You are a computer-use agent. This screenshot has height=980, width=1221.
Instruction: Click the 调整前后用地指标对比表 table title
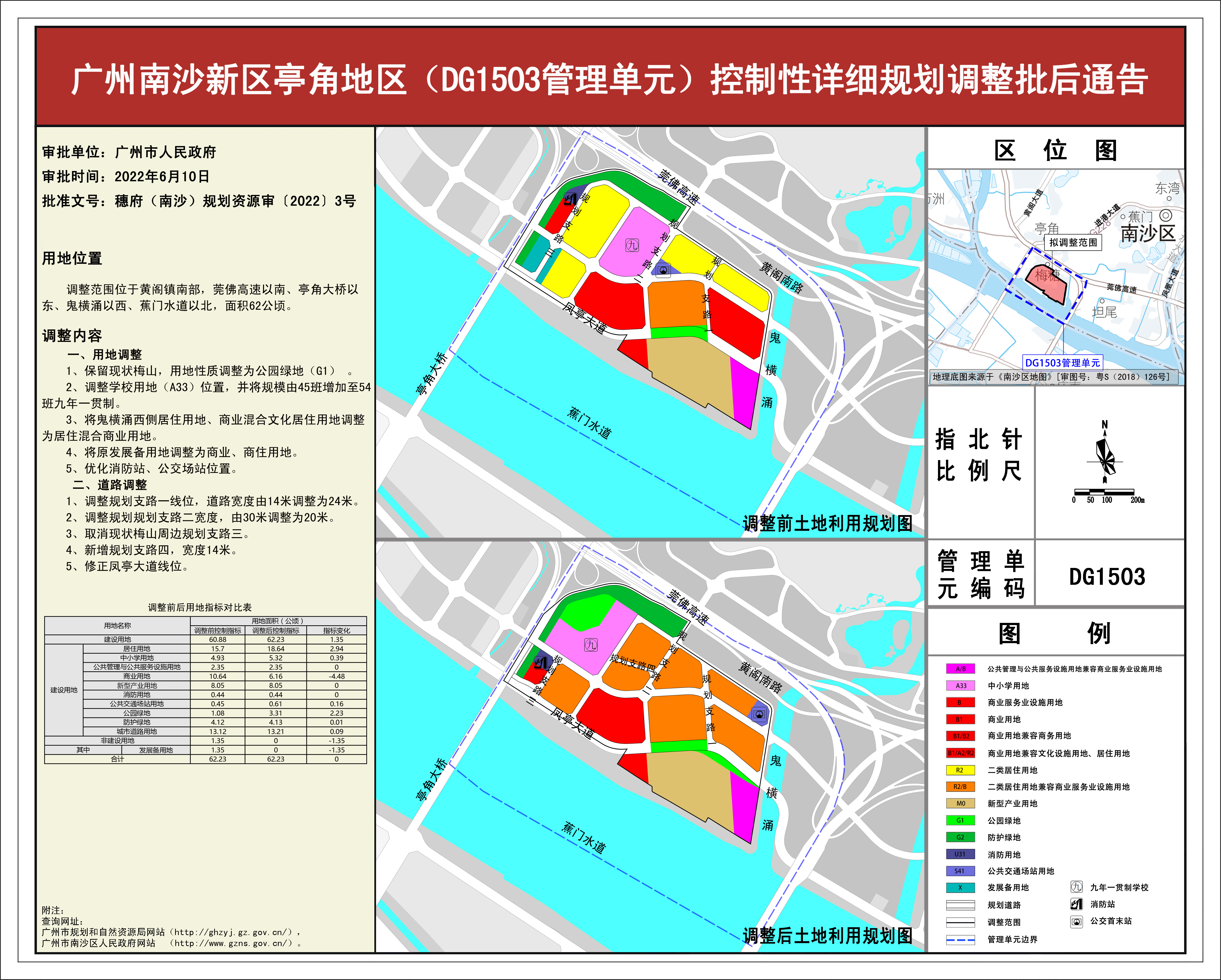[x=200, y=607]
